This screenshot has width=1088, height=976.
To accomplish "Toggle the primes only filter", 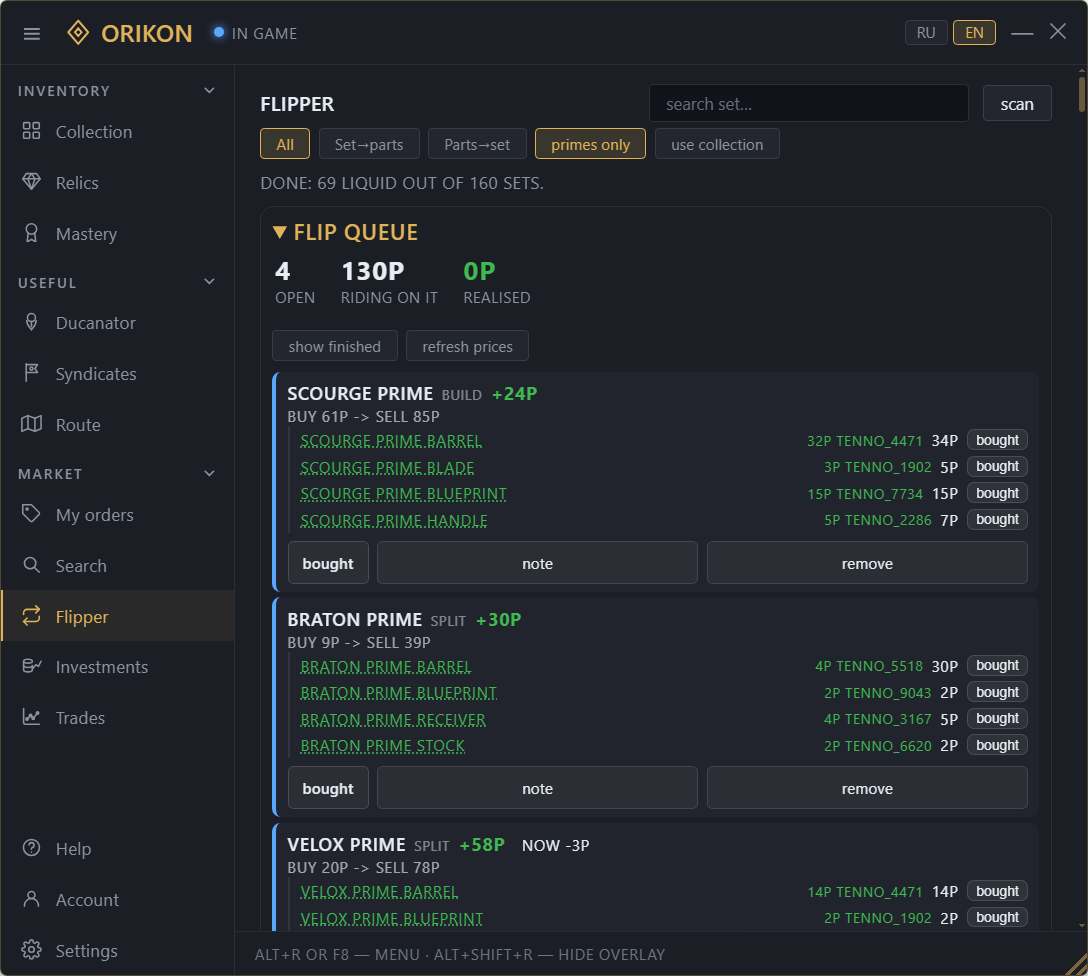I will (x=590, y=144).
